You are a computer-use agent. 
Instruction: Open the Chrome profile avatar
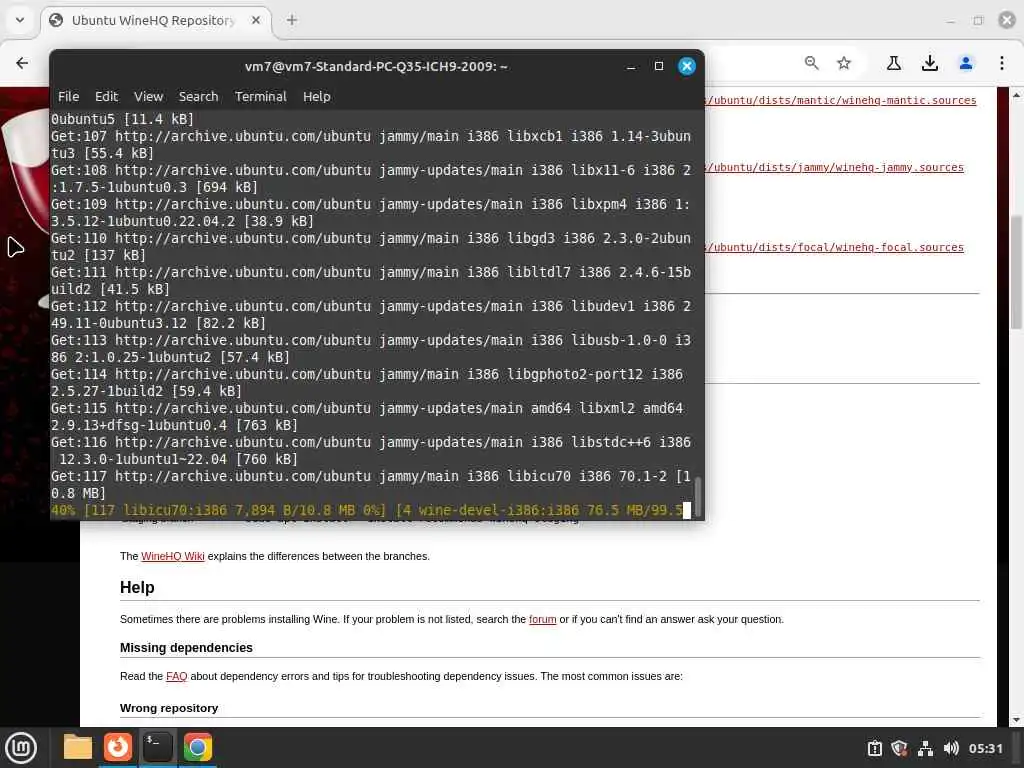[966, 63]
